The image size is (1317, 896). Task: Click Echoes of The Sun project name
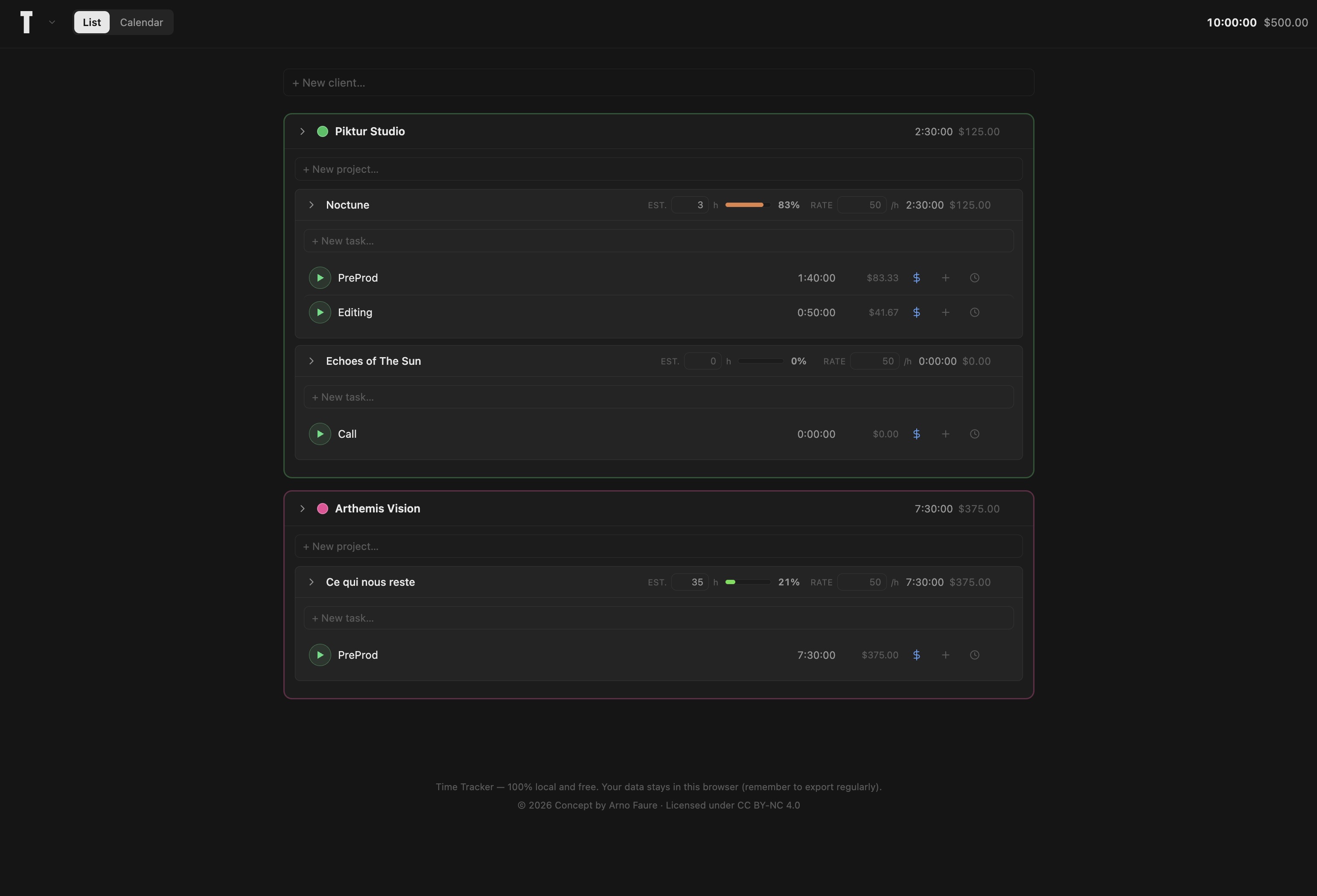pos(373,361)
